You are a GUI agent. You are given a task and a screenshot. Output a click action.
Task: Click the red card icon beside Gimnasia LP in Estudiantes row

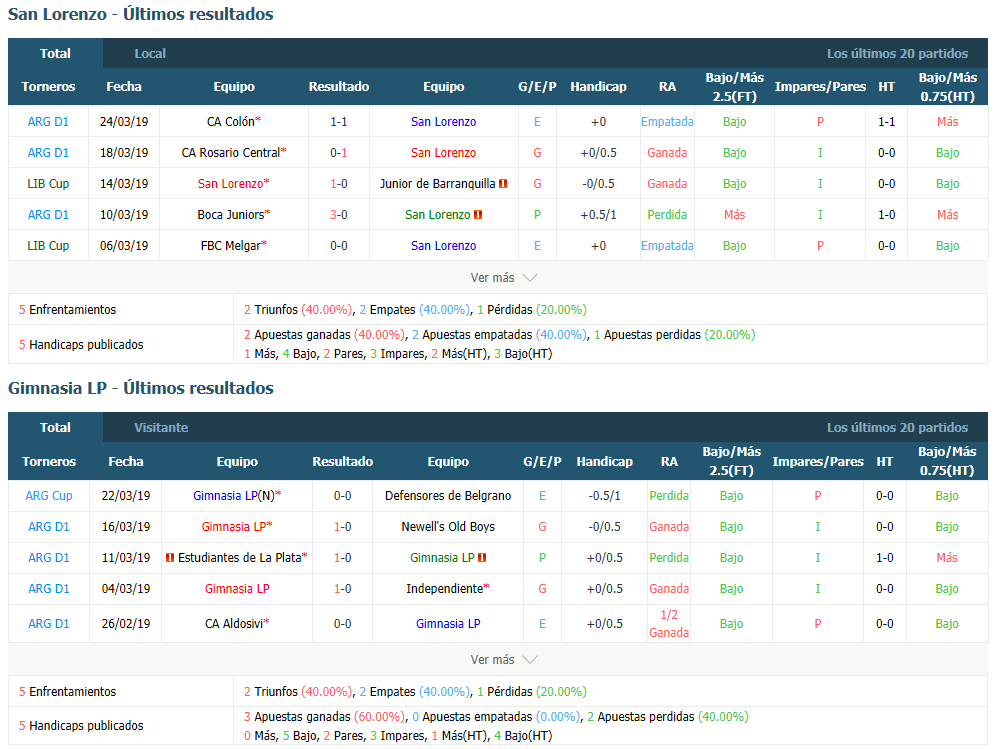tap(482, 558)
